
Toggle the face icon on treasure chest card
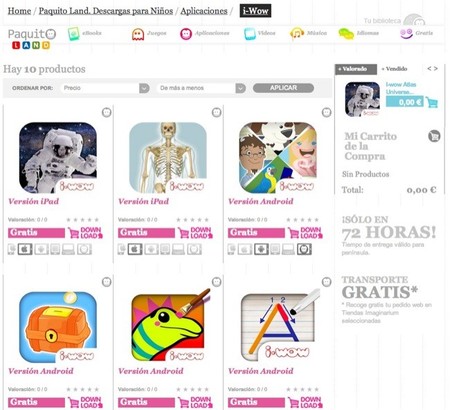pos(106,282)
